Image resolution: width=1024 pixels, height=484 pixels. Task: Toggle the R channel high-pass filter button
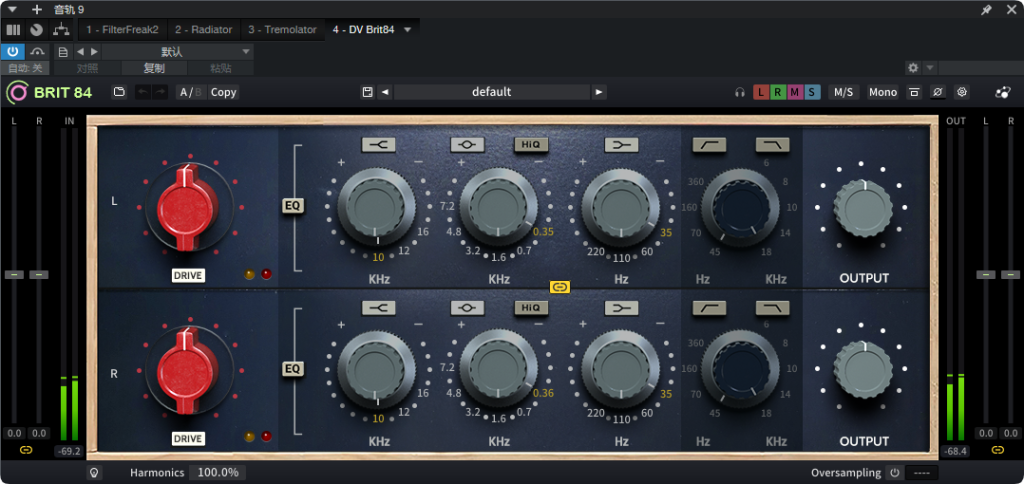(x=709, y=308)
